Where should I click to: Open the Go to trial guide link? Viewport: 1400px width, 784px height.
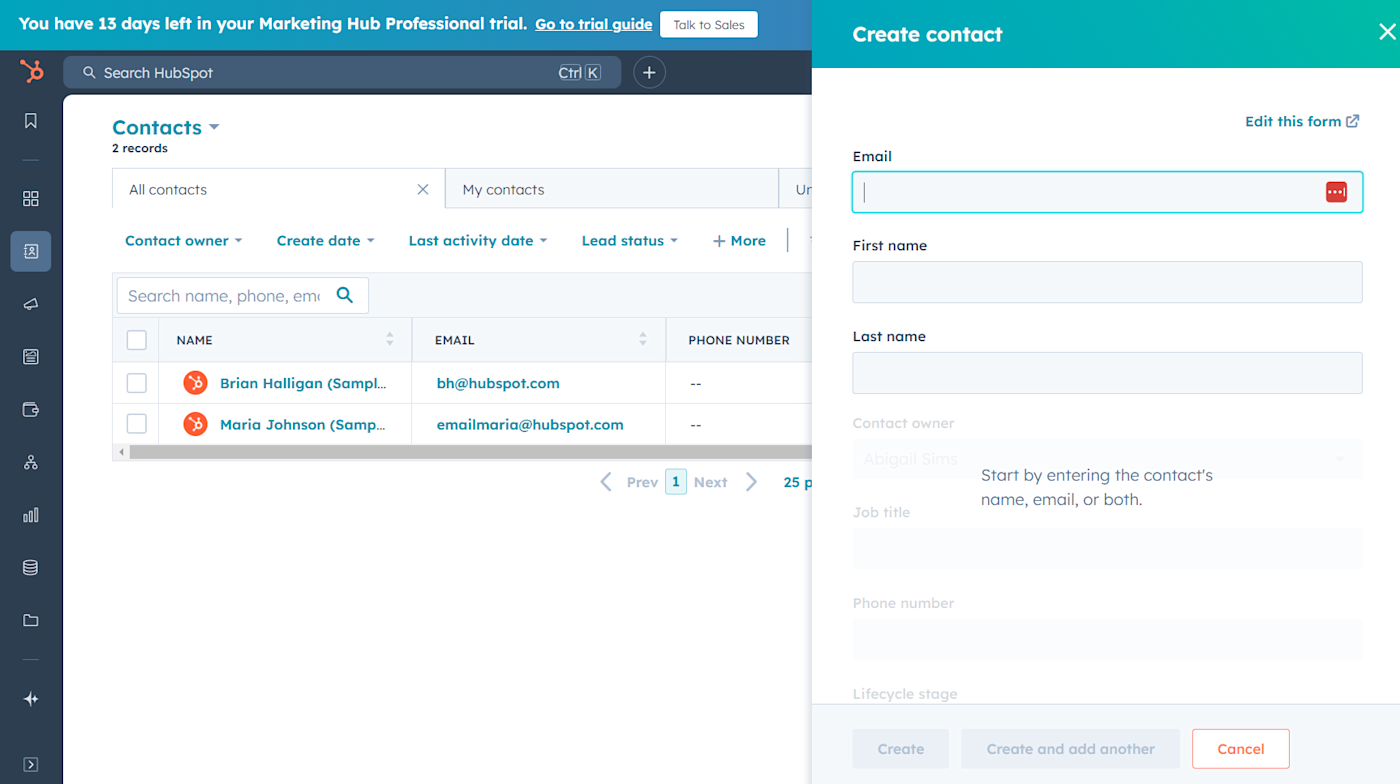point(594,24)
